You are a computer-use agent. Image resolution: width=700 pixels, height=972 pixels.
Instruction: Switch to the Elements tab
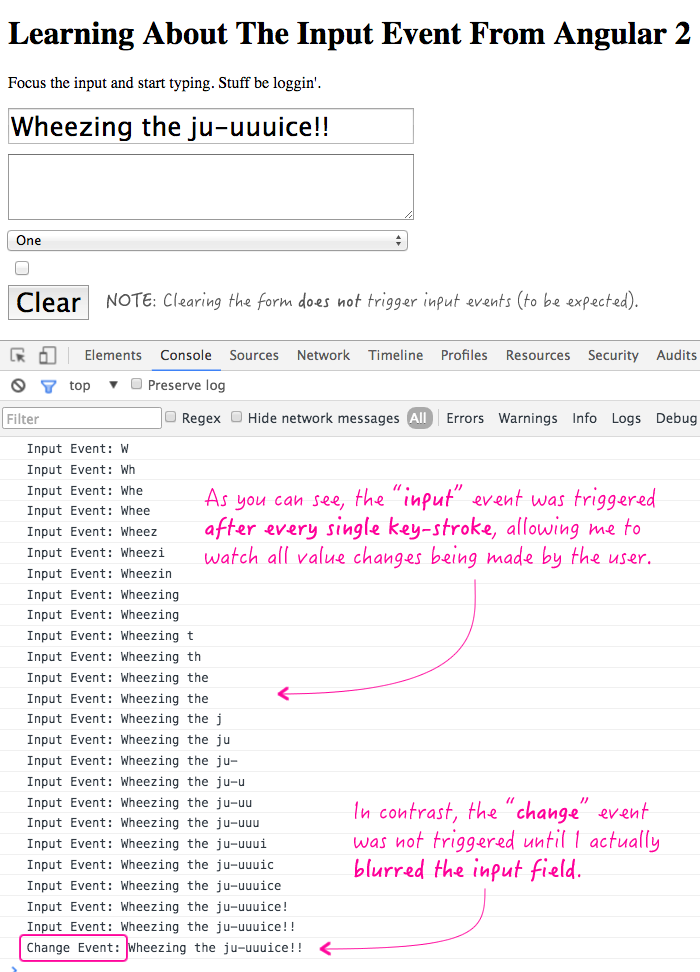[113, 356]
